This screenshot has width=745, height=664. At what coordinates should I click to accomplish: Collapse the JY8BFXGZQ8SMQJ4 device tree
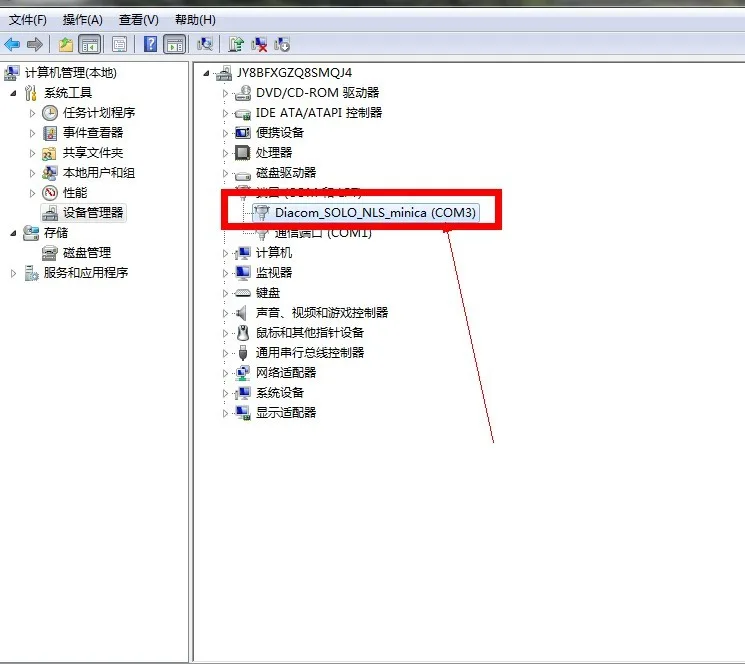(x=206, y=73)
